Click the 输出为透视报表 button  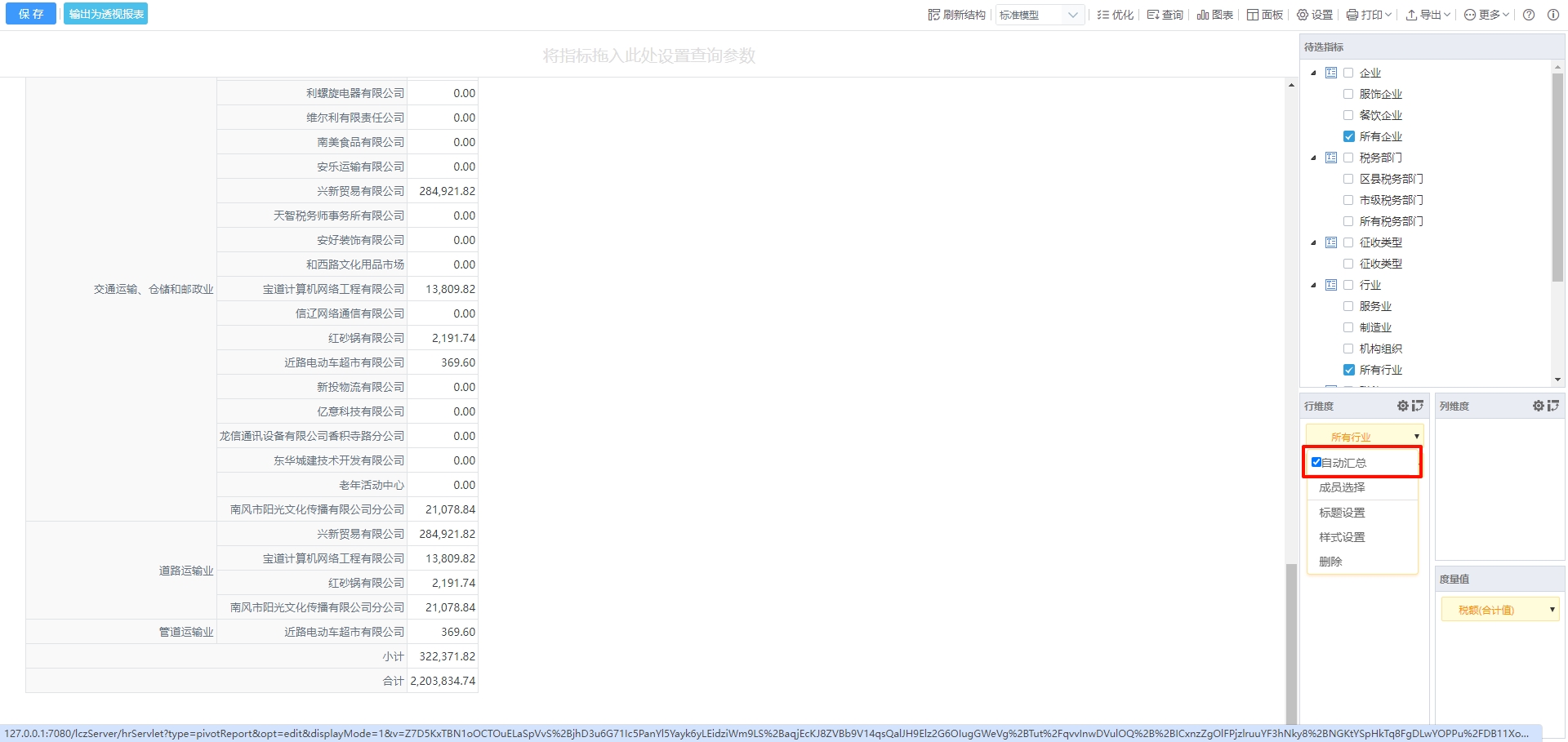pos(106,14)
